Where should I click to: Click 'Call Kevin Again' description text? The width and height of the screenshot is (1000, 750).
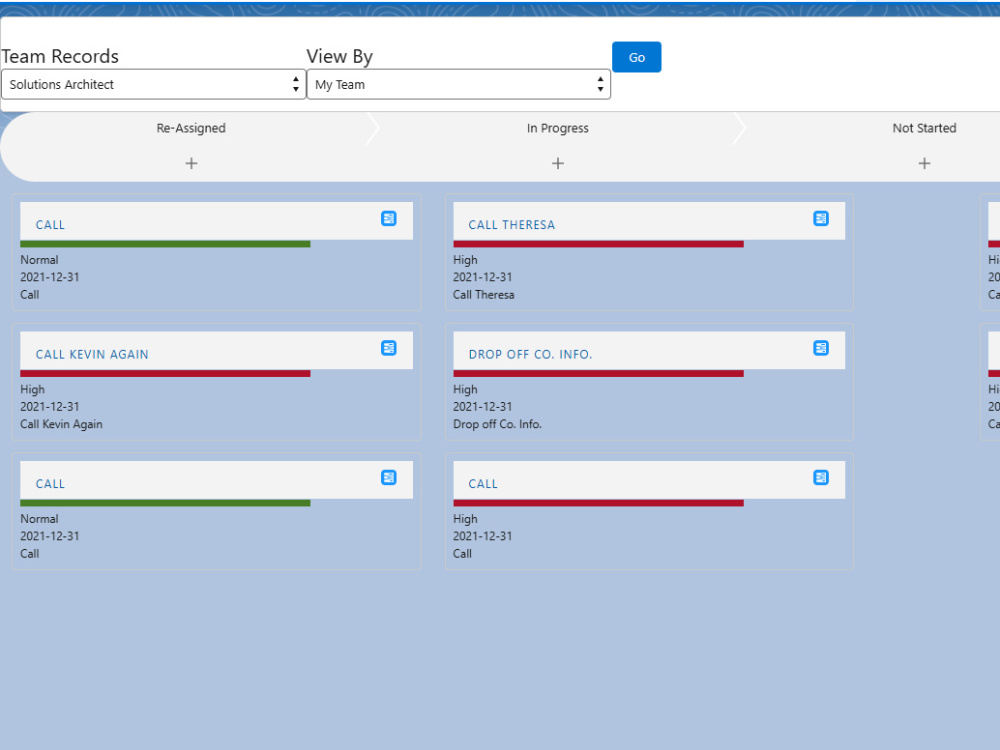coord(61,424)
